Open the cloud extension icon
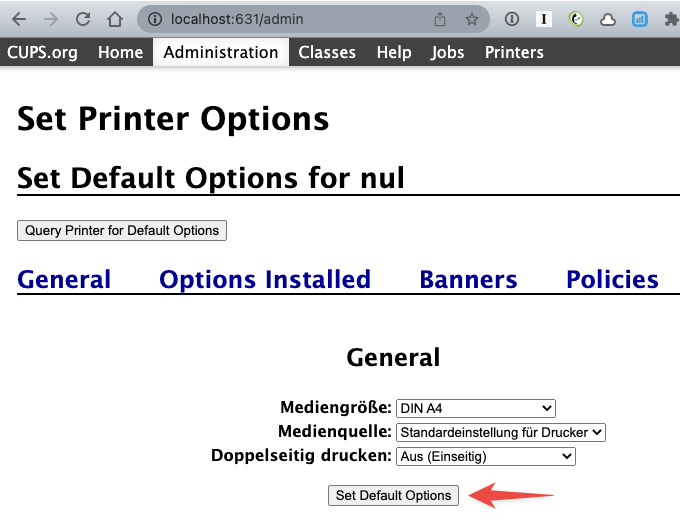Screen dimensions: 680x522 (x=608, y=20)
